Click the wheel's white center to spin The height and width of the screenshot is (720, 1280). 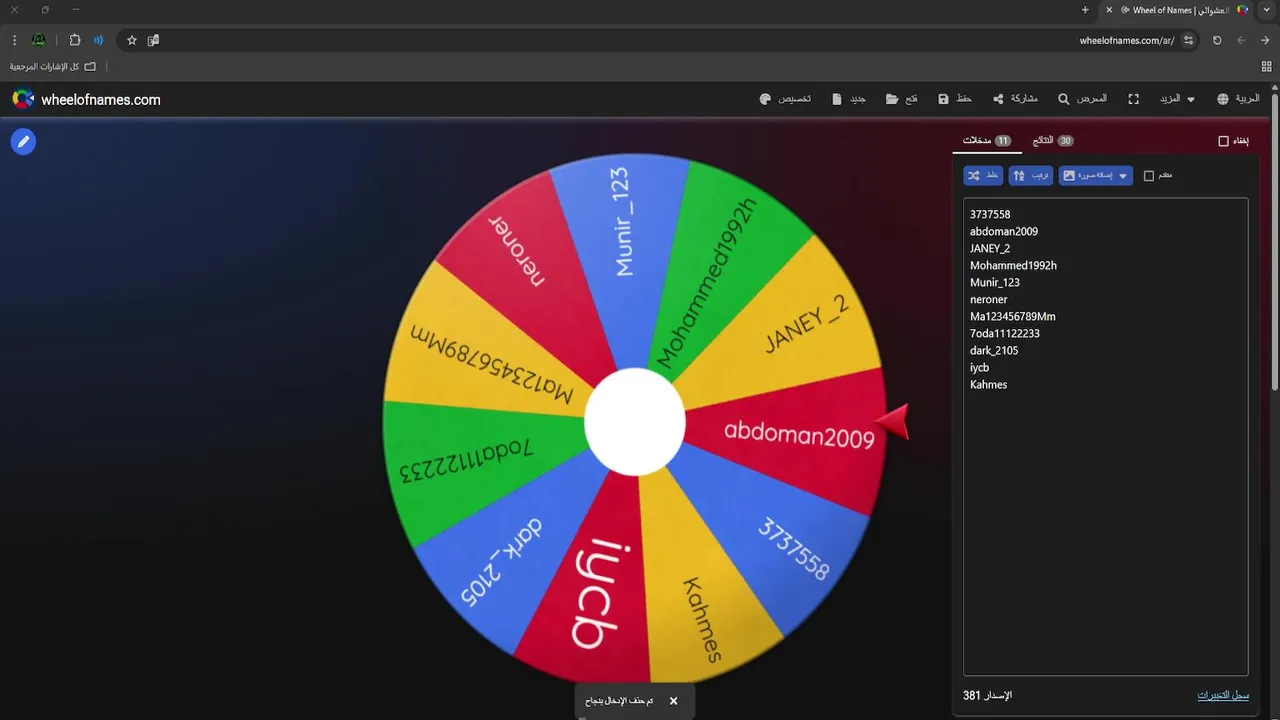(635, 422)
